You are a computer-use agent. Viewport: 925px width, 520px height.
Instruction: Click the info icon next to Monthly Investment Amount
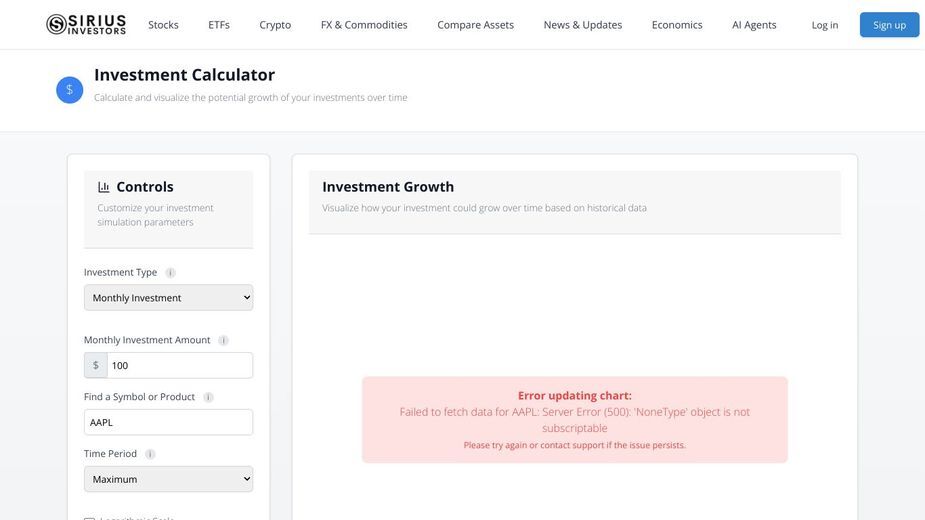224,341
